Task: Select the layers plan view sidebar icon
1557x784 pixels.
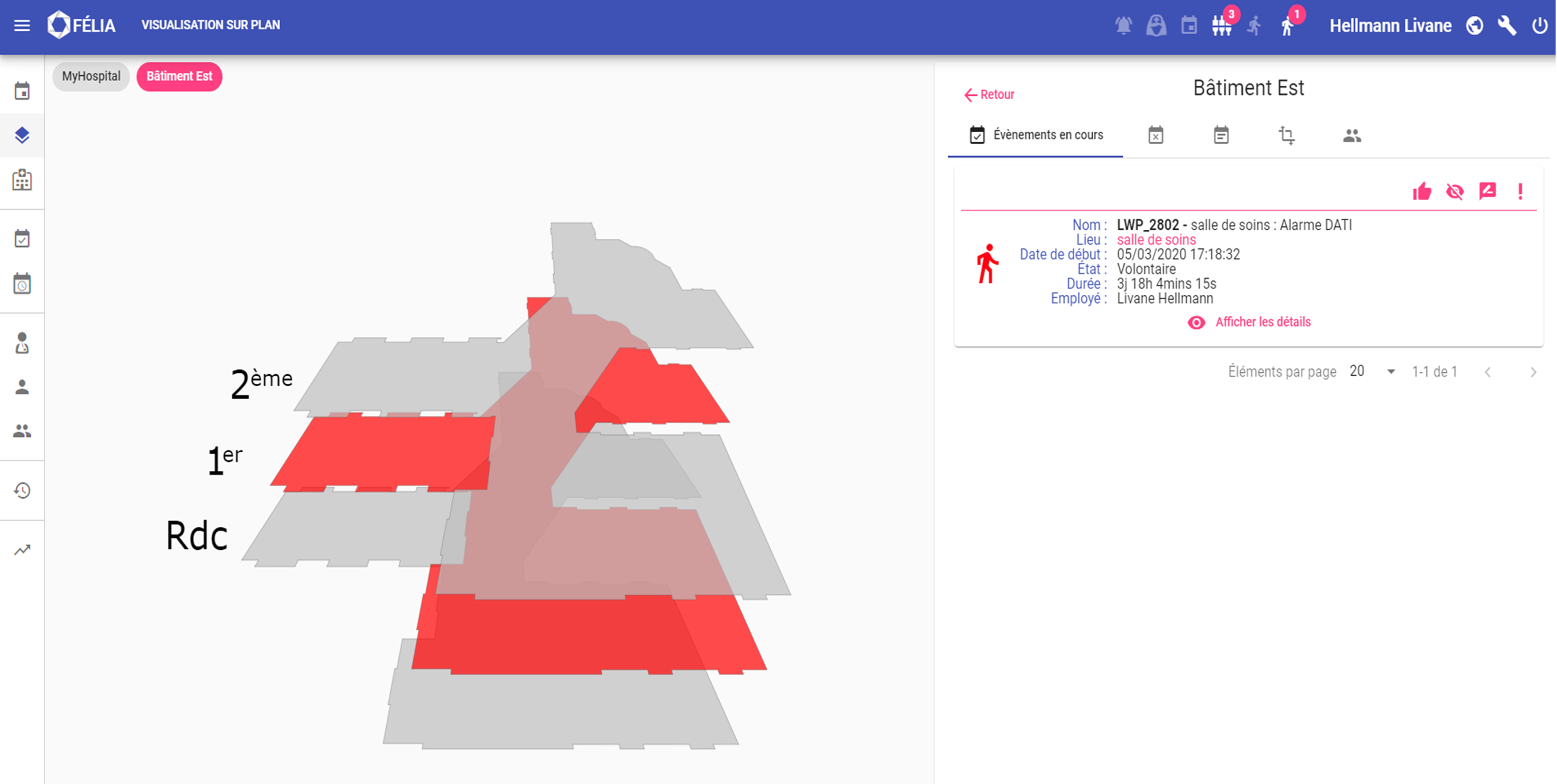Action: [x=22, y=135]
